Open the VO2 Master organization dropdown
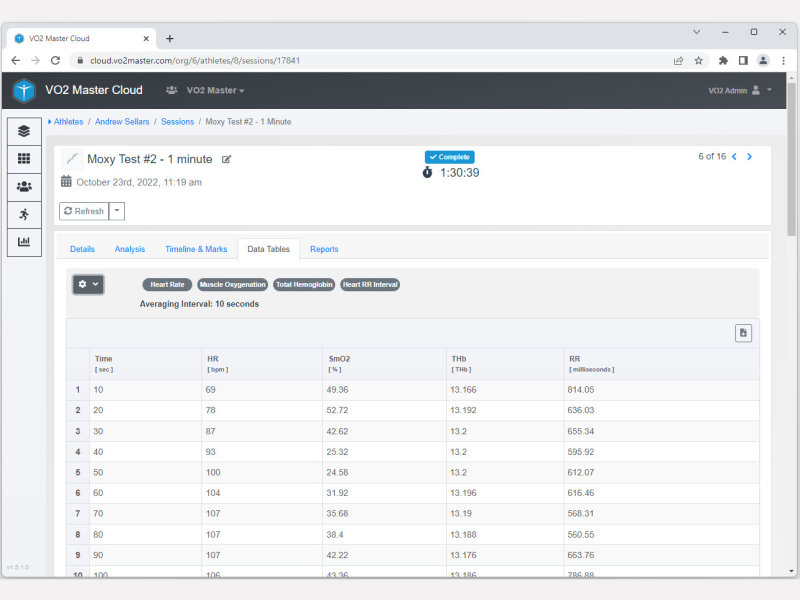The height and width of the screenshot is (600, 800). click(x=214, y=90)
